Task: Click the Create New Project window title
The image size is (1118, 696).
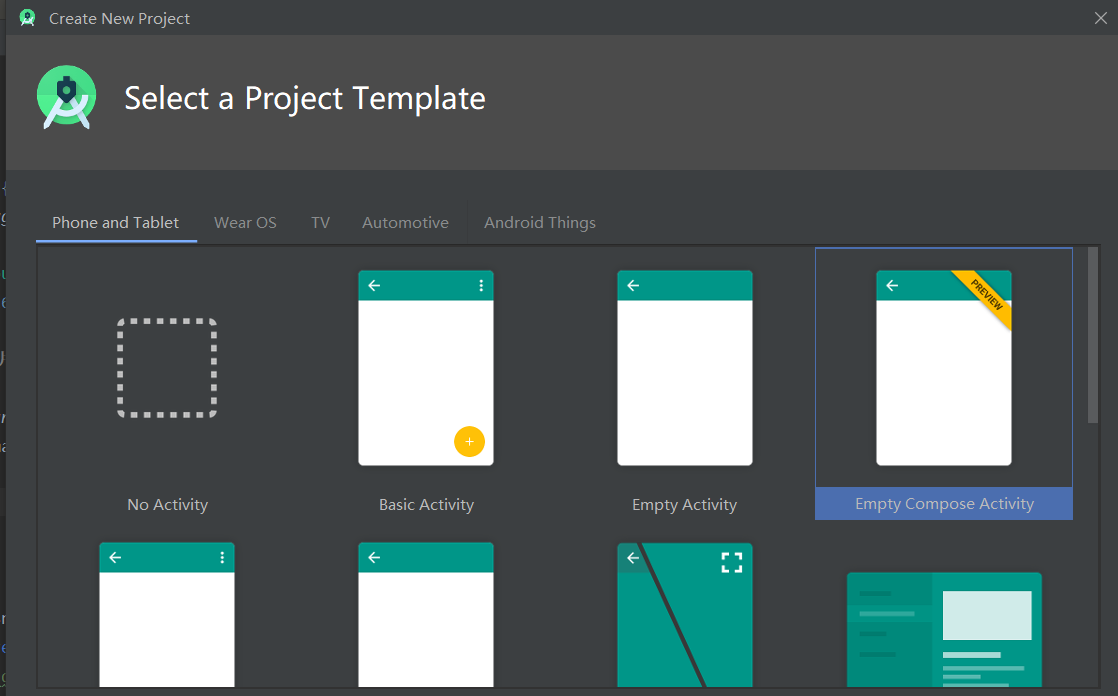Action: pyautogui.click(x=119, y=19)
